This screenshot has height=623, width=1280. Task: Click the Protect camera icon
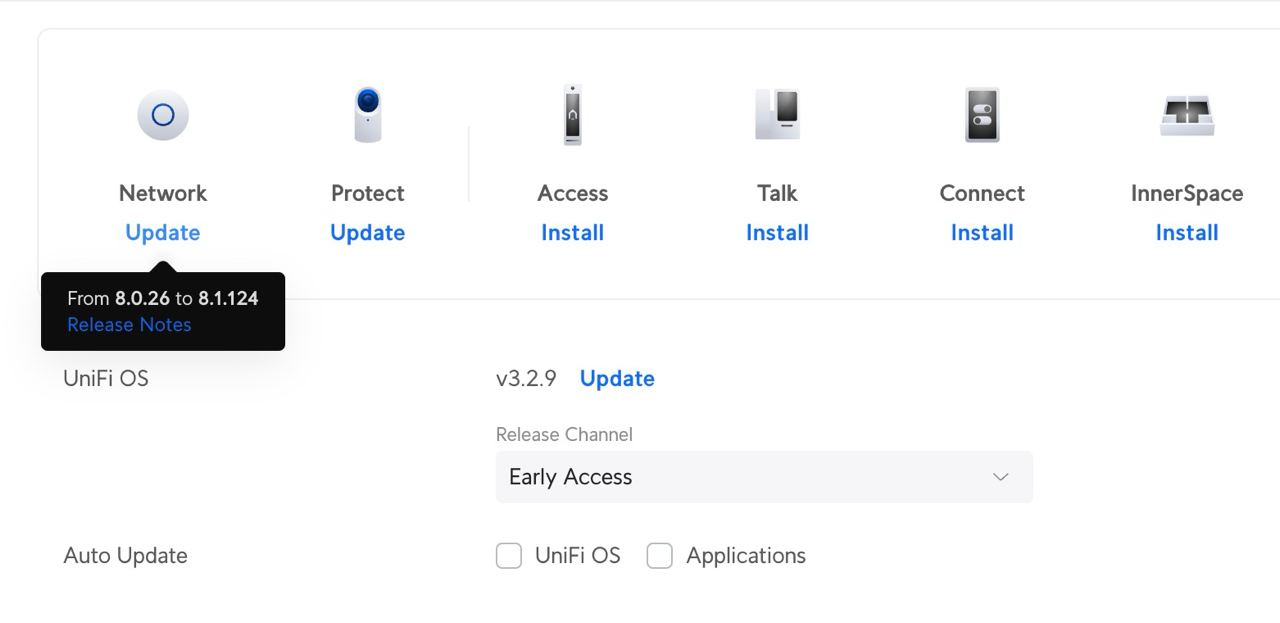coord(368,114)
